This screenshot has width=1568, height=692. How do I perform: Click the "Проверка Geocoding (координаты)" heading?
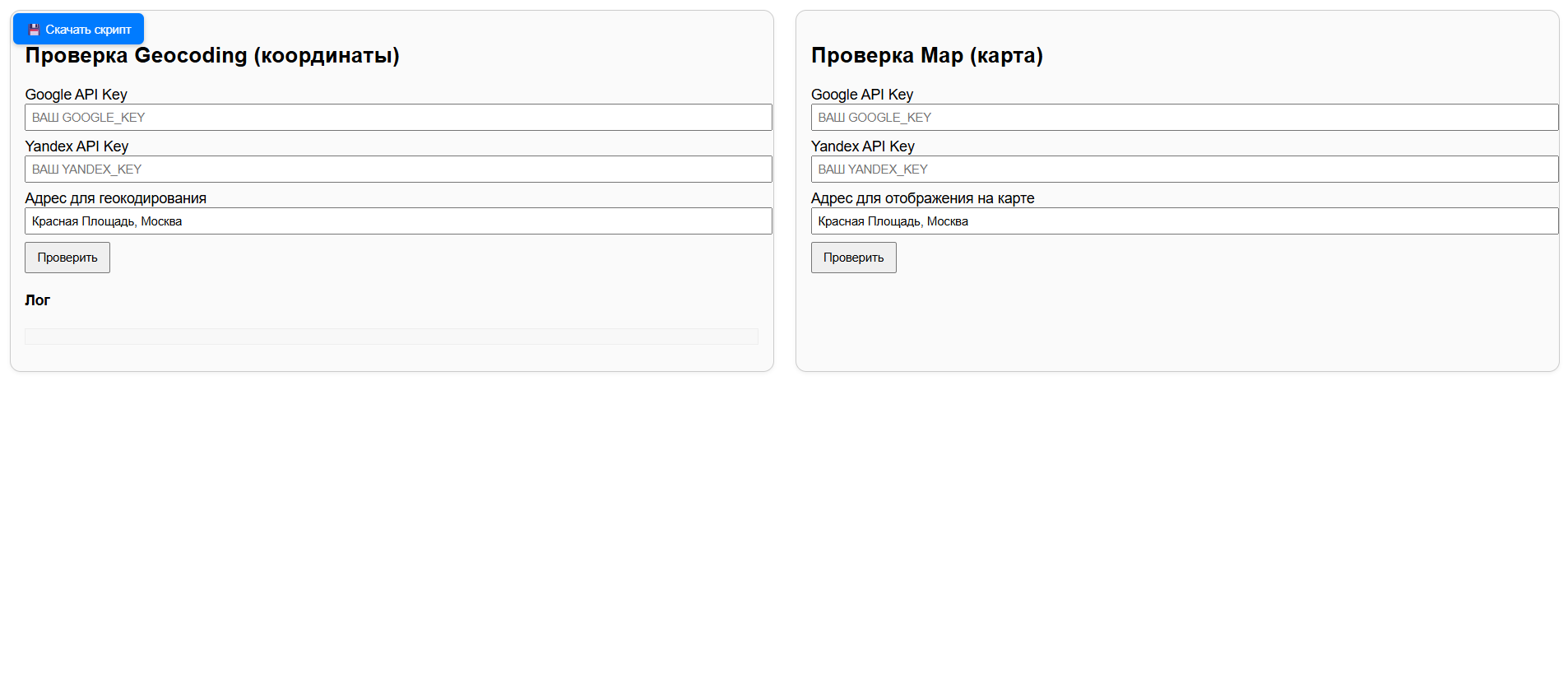pyautogui.click(x=212, y=56)
